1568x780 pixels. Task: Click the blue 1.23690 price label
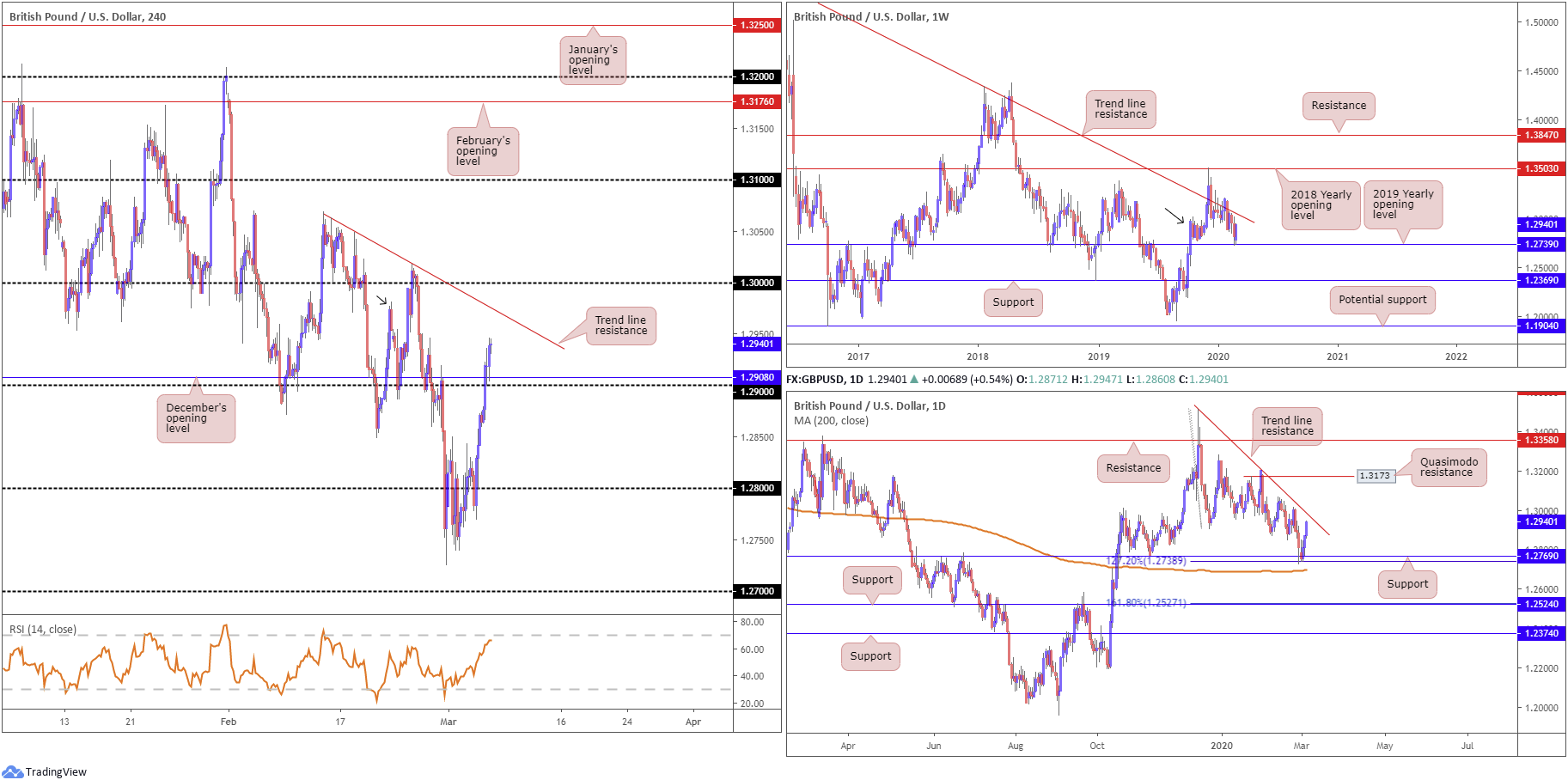pos(1541,280)
